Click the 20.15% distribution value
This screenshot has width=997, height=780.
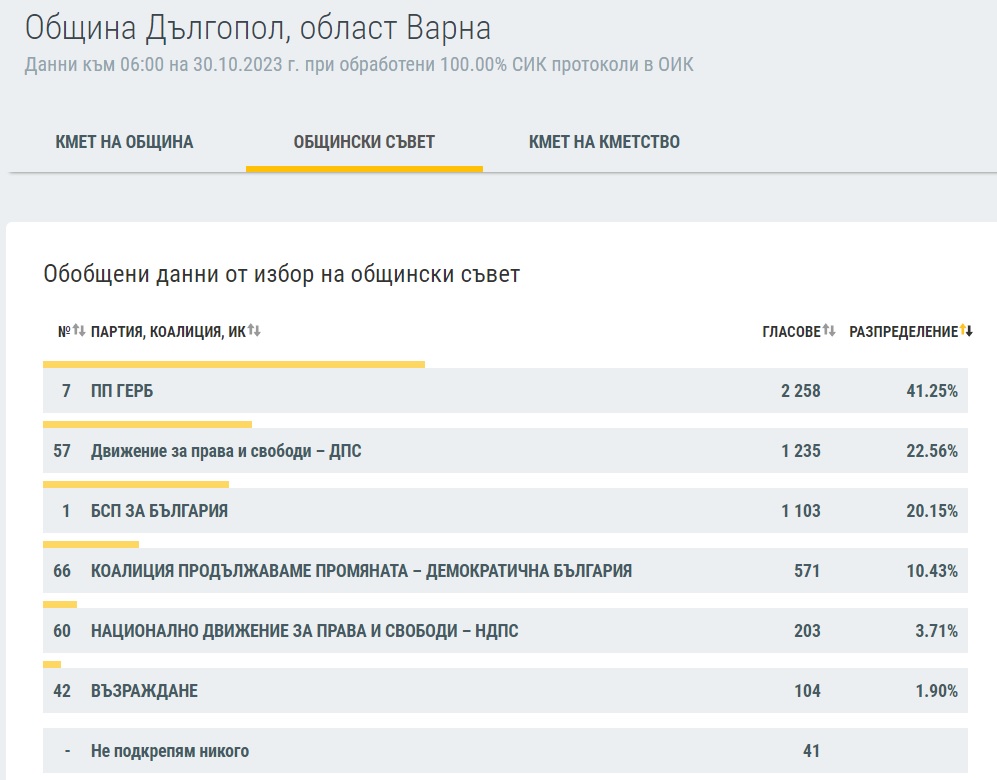932,510
